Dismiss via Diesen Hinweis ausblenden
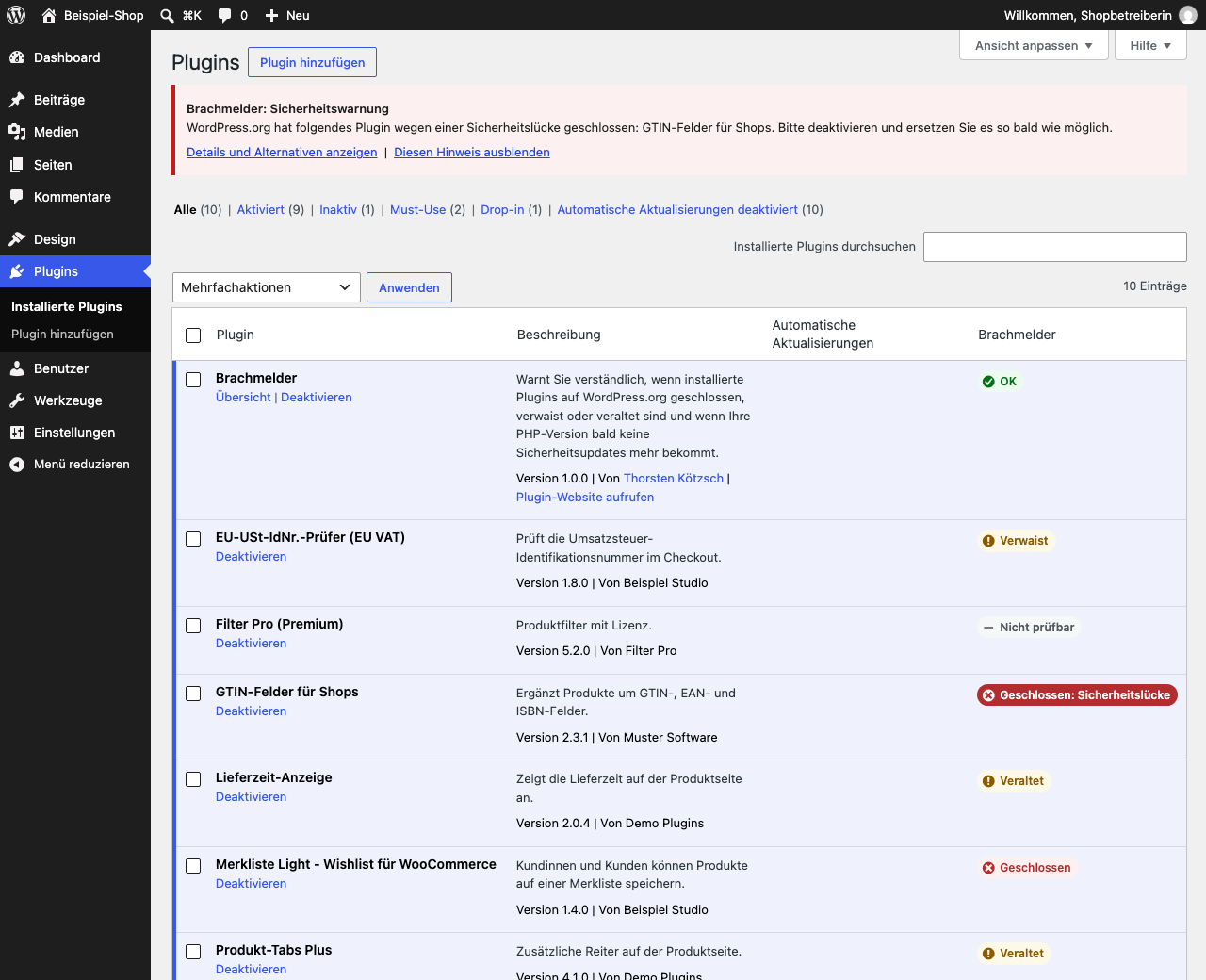Image resolution: width=1206 pixels, height=980 pixels. point(472,152)
